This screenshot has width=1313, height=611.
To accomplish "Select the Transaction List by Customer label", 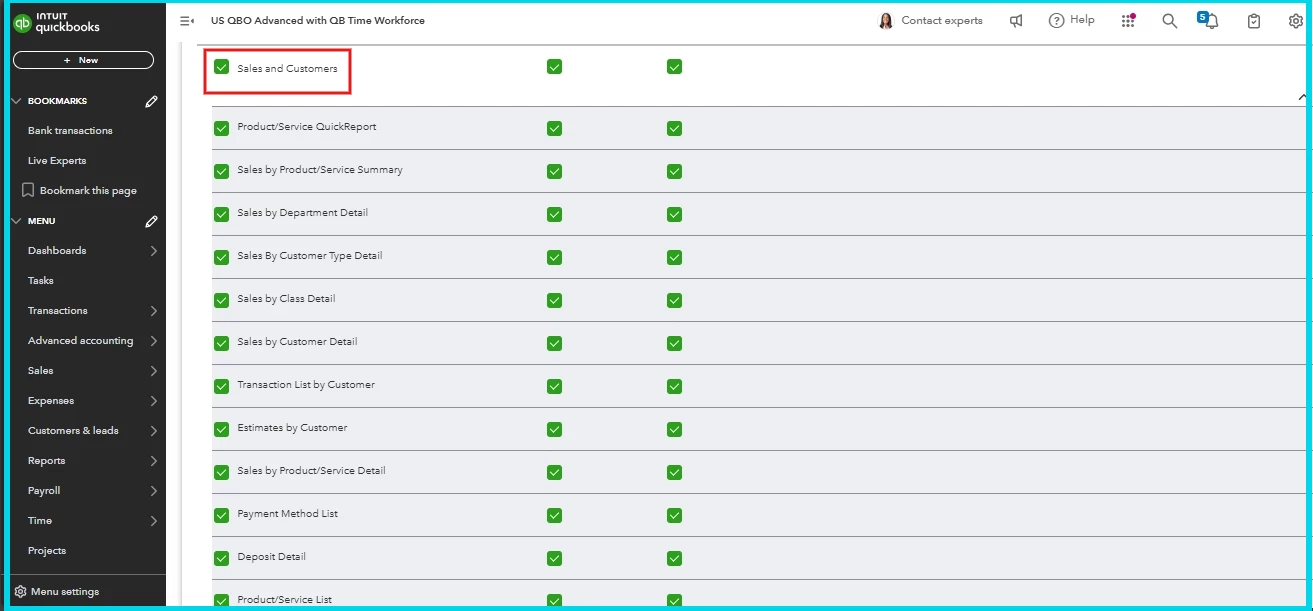I will click(306, 385).
